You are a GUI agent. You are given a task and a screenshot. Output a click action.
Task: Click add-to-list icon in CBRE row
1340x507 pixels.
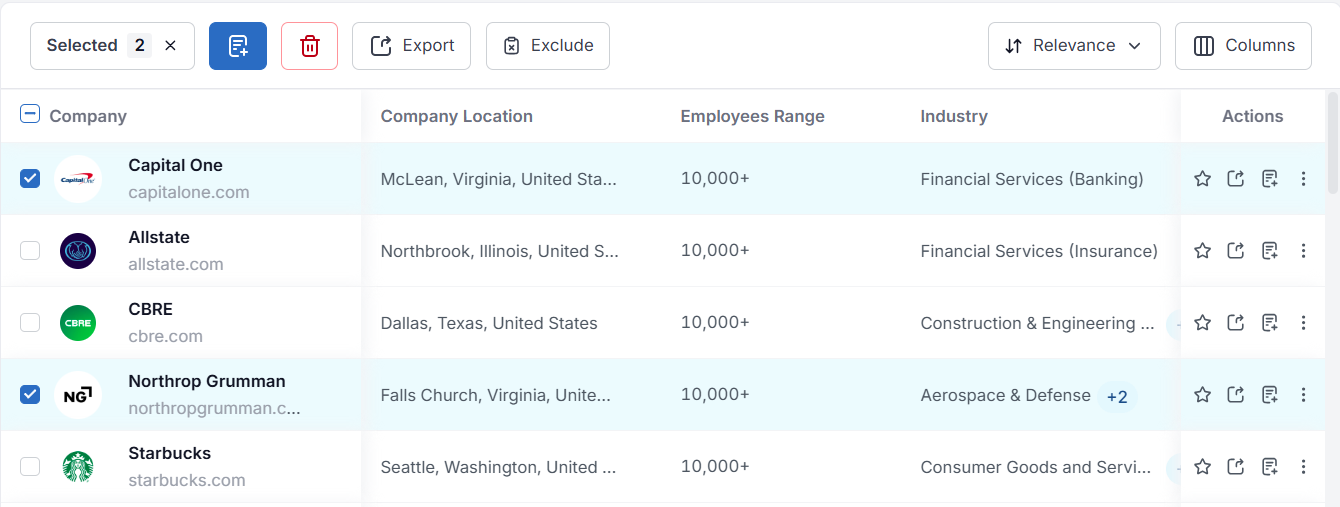[1270, 323]
